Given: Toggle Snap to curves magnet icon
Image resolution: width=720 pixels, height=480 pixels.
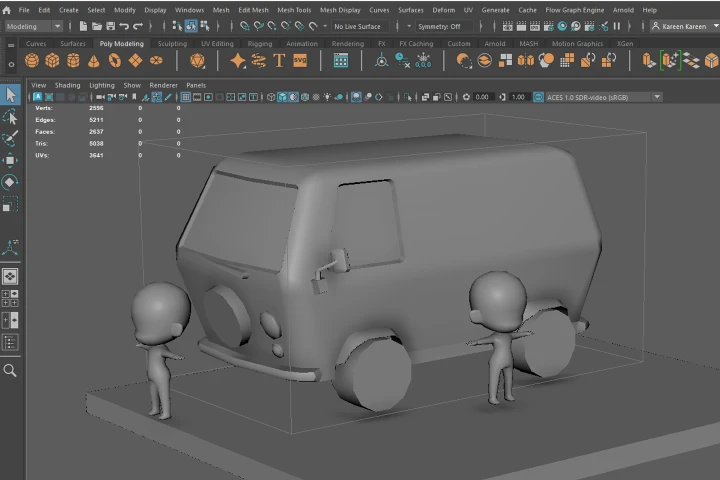Looking at the screenshot, I should (x=259, y=26).
